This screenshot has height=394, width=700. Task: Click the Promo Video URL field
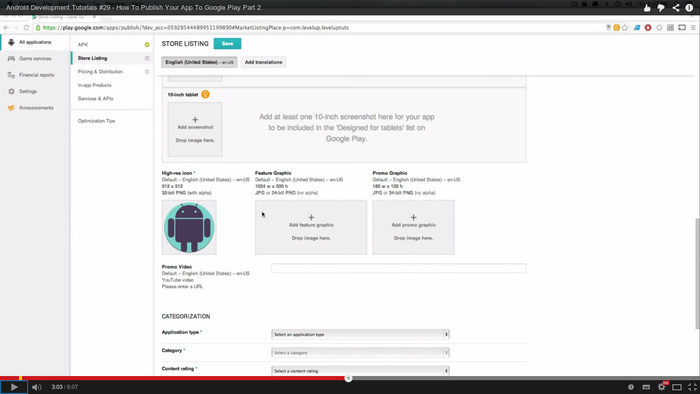pos(398,268)
